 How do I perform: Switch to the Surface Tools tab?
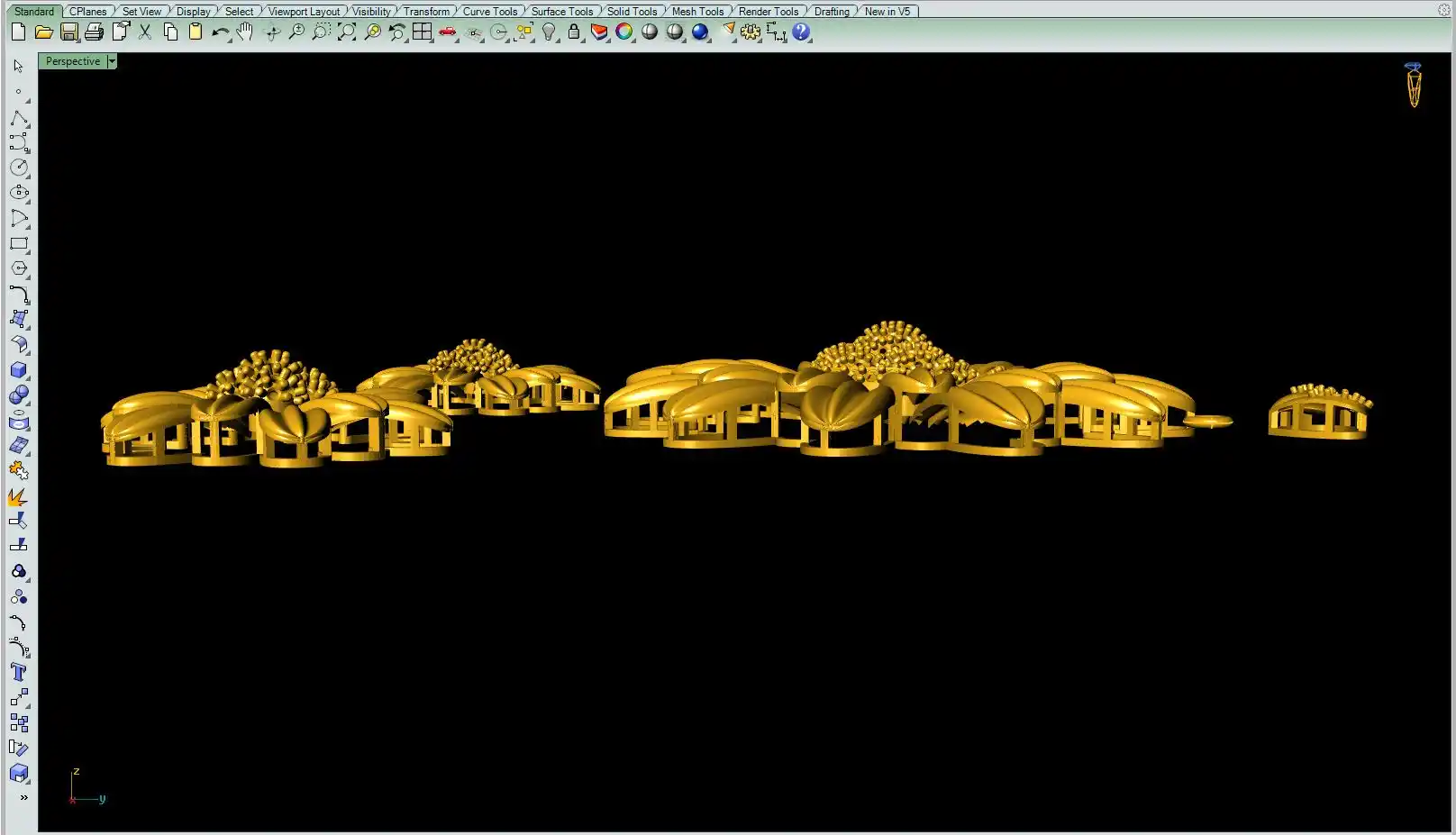[x=561, y=12]
